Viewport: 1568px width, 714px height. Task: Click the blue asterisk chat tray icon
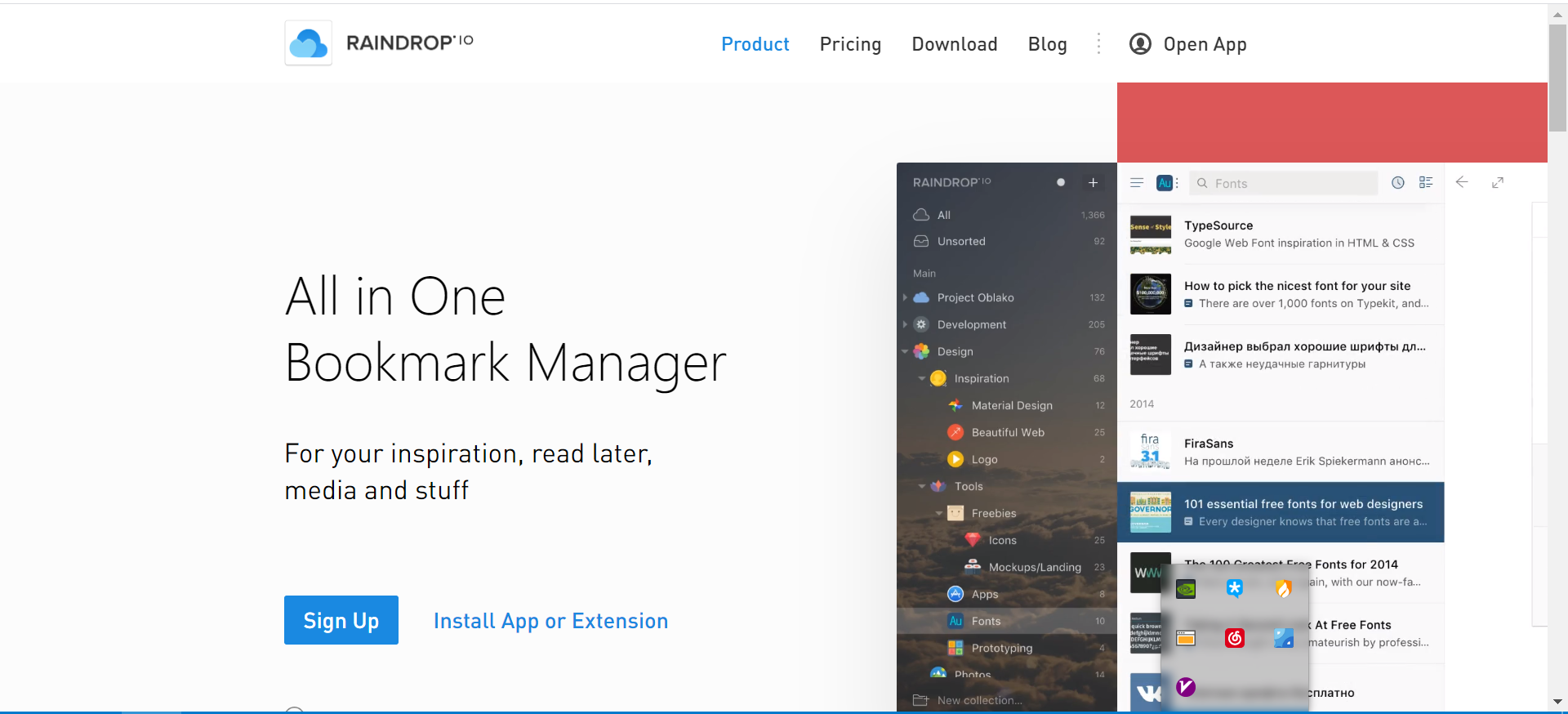click(x=1235, y=589)
